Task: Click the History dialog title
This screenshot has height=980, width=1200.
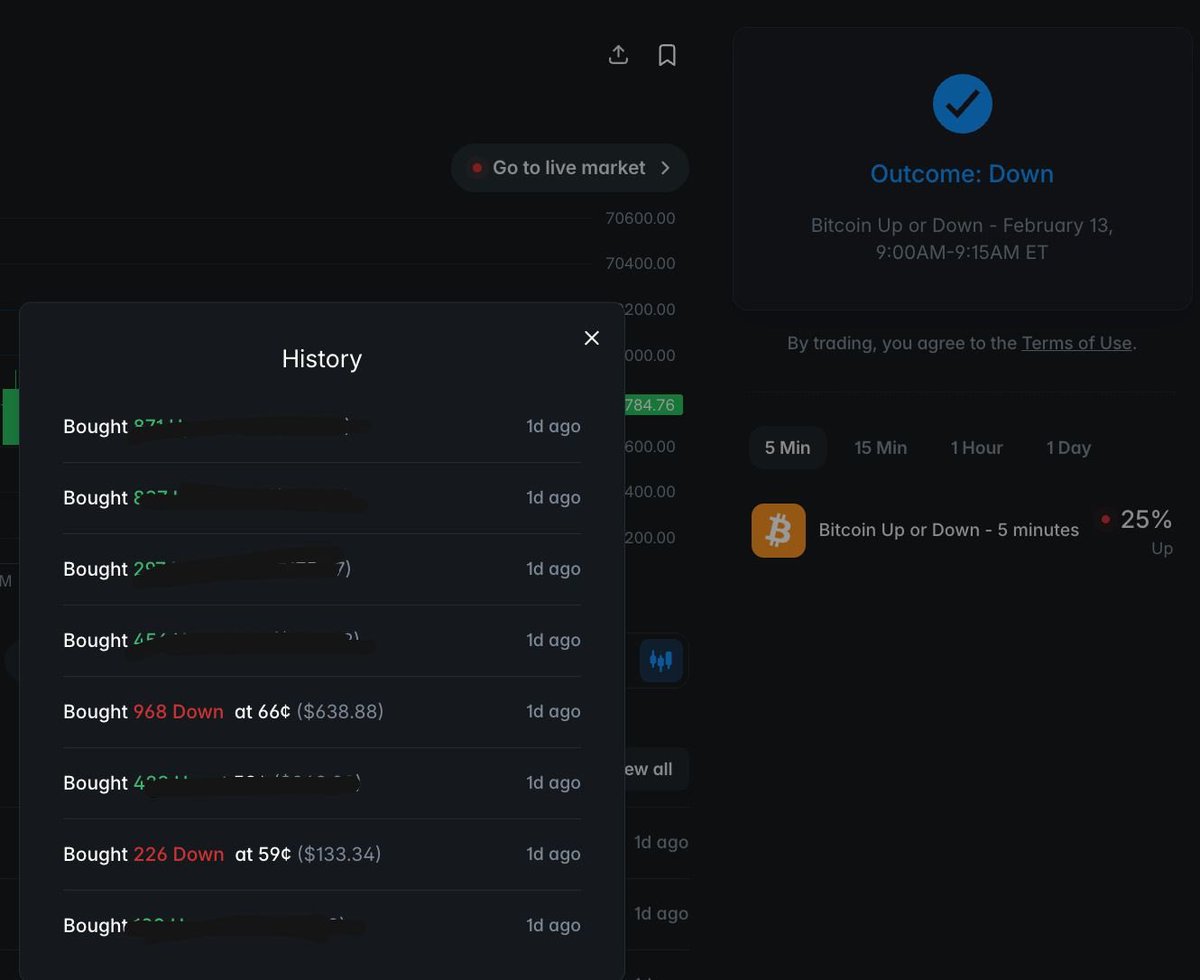Action: (322, 359)
